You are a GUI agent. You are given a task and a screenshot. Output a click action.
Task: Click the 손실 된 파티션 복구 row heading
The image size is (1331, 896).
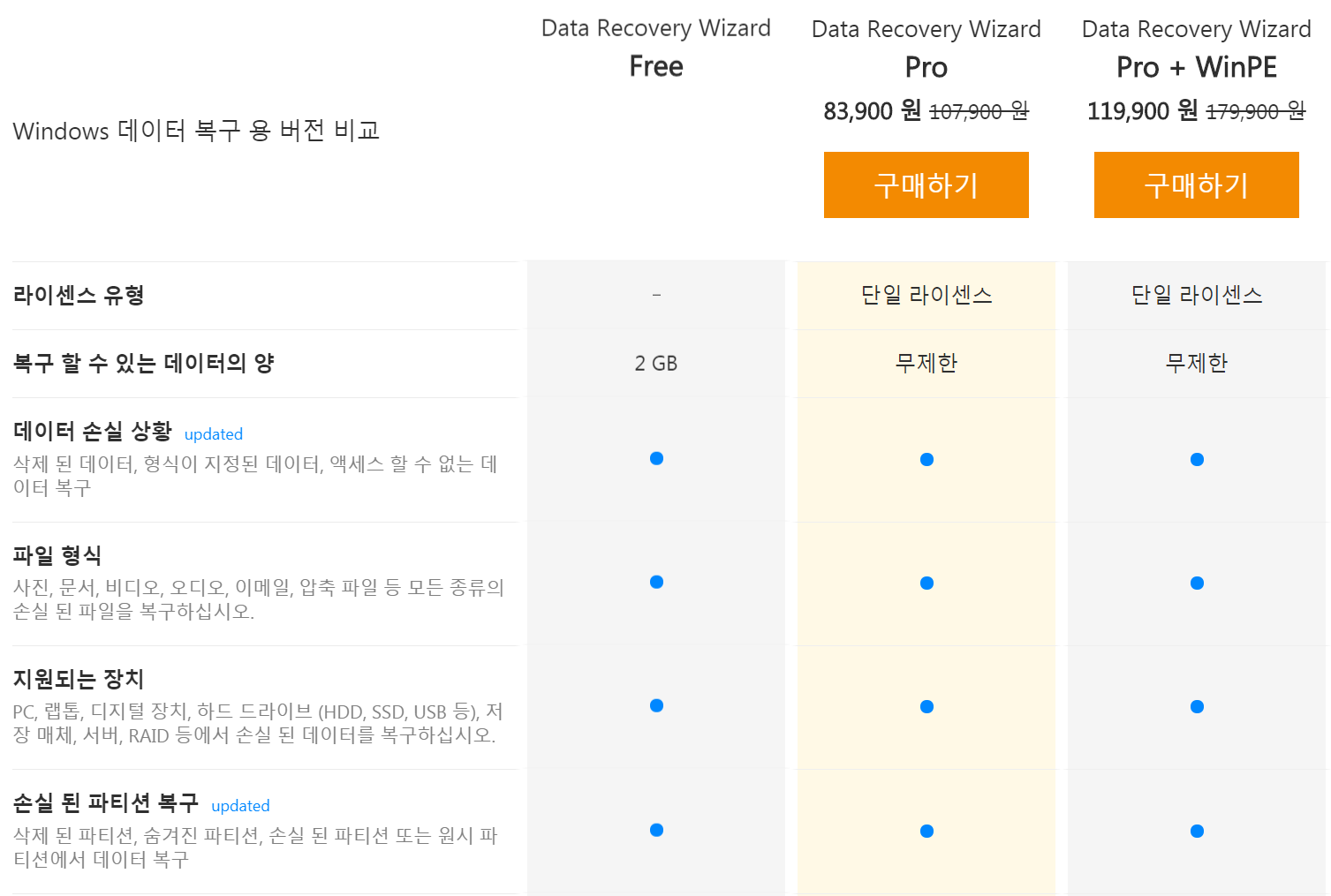106,803
